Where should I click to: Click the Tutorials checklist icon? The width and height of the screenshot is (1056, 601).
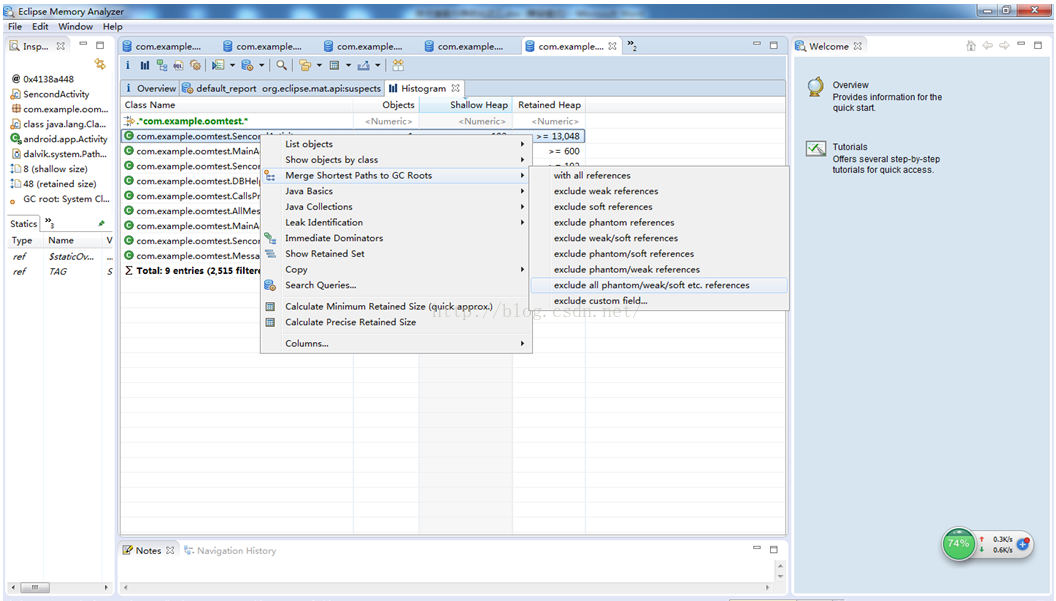click(x=816, y=149)
